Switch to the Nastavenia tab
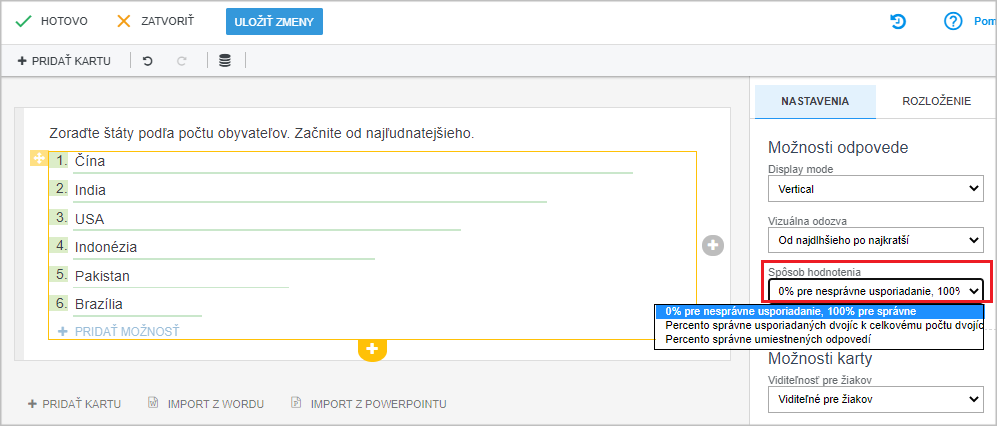This screenshot has width=997, height=426. coord(815,101)
